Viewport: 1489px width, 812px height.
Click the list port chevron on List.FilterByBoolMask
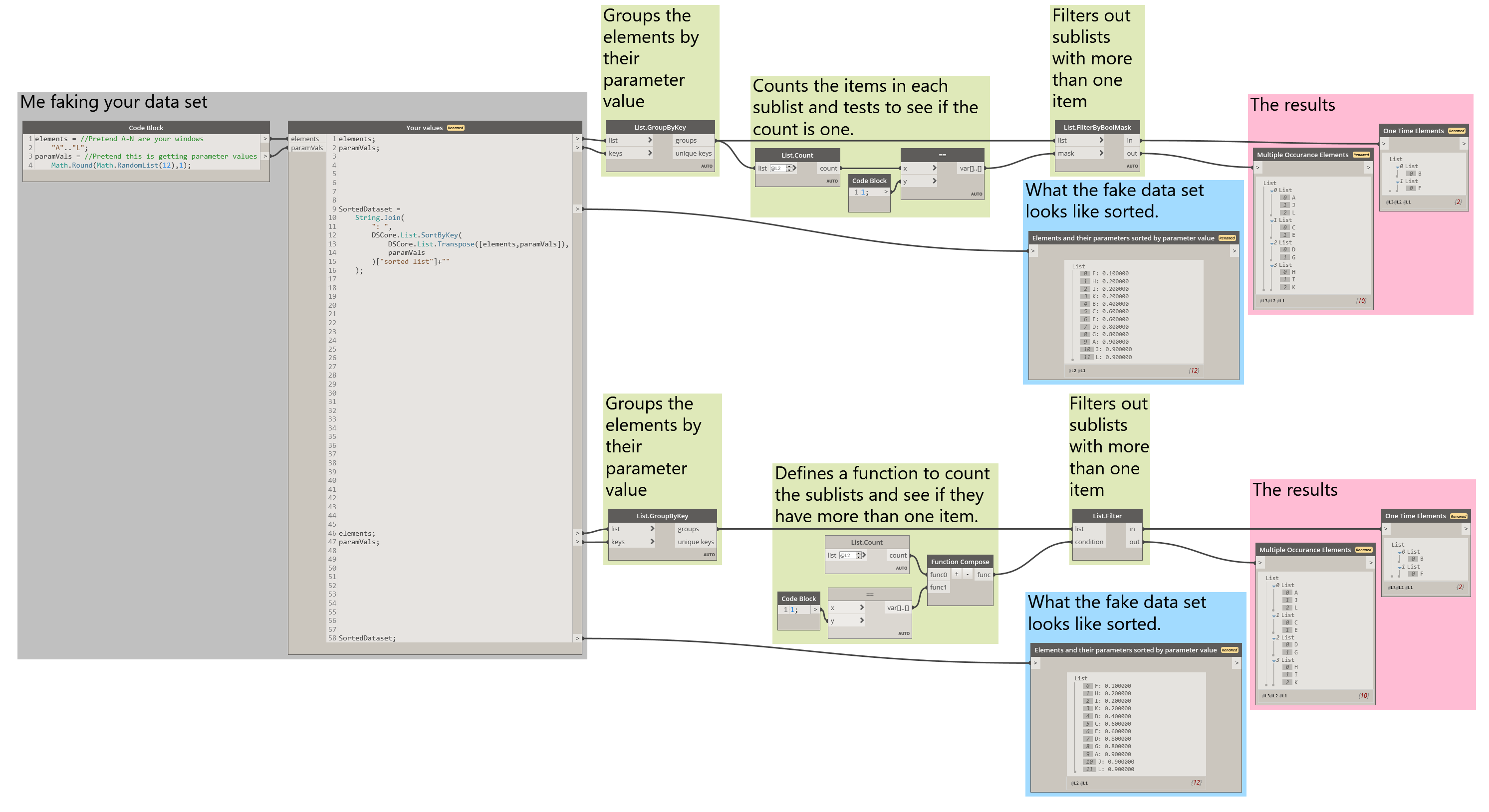click(1101, 140)
